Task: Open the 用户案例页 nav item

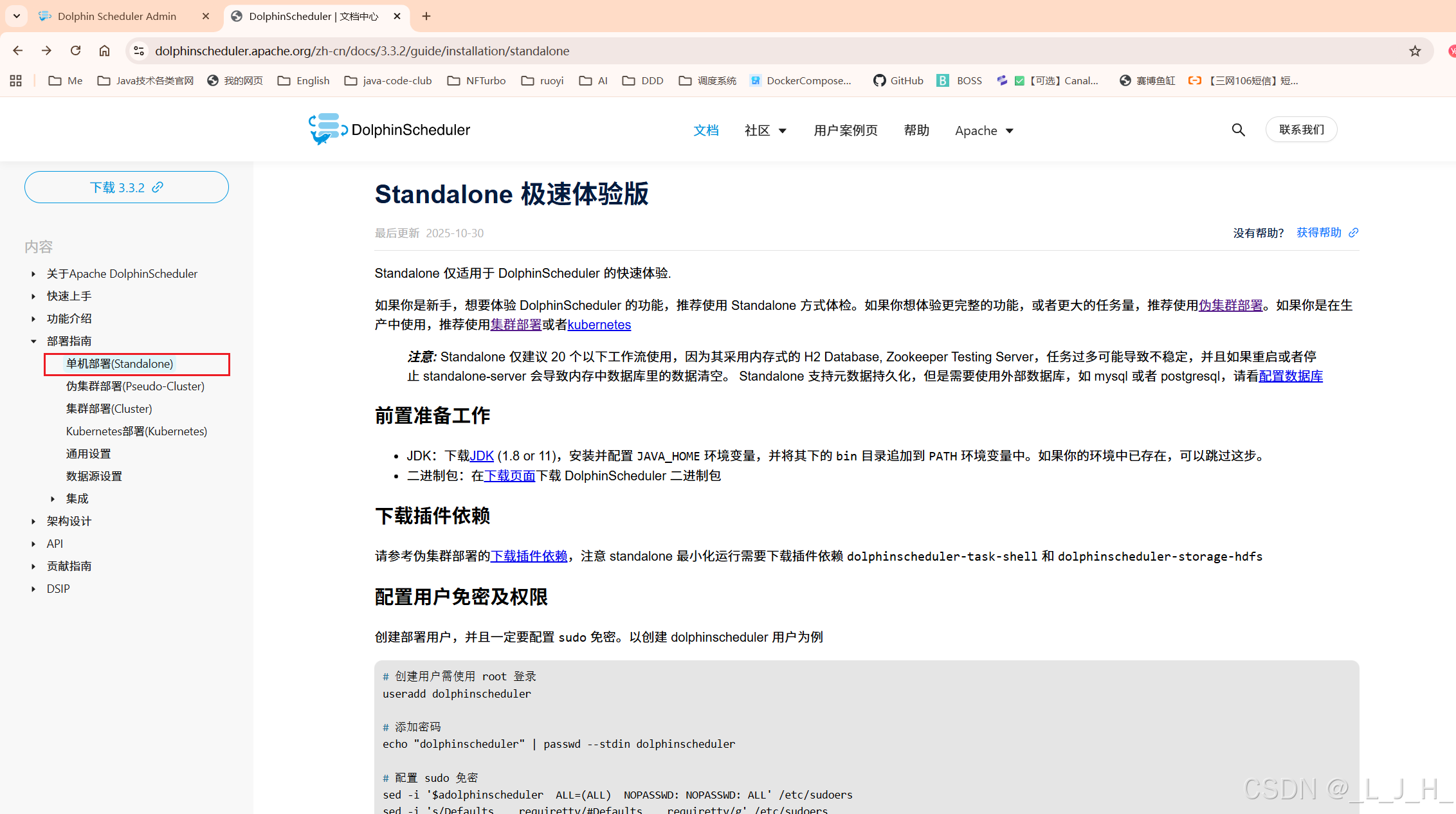Action: click(845, 131)
